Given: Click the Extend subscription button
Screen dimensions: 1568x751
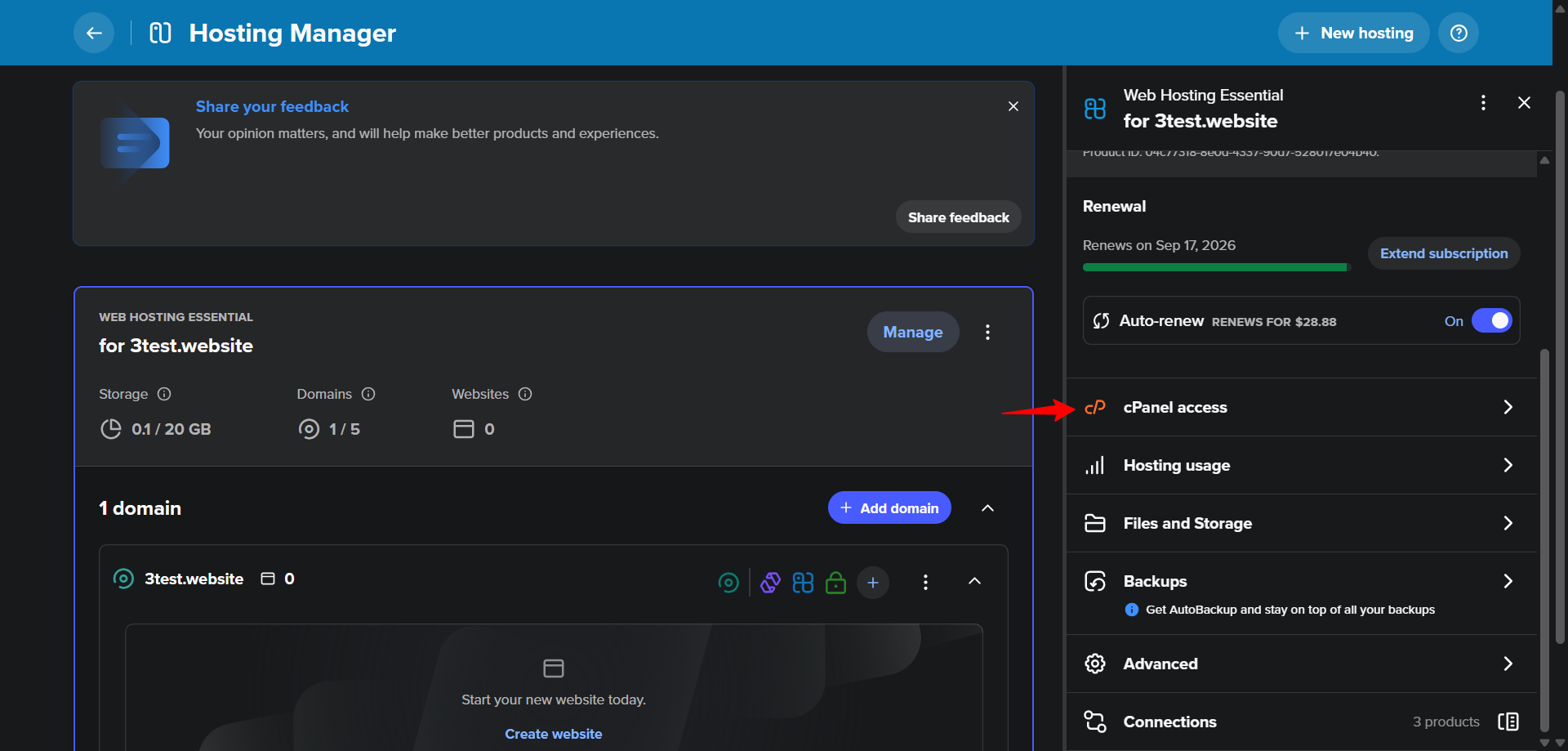Looking at the screenshot, I should (x=1444, y=253).
